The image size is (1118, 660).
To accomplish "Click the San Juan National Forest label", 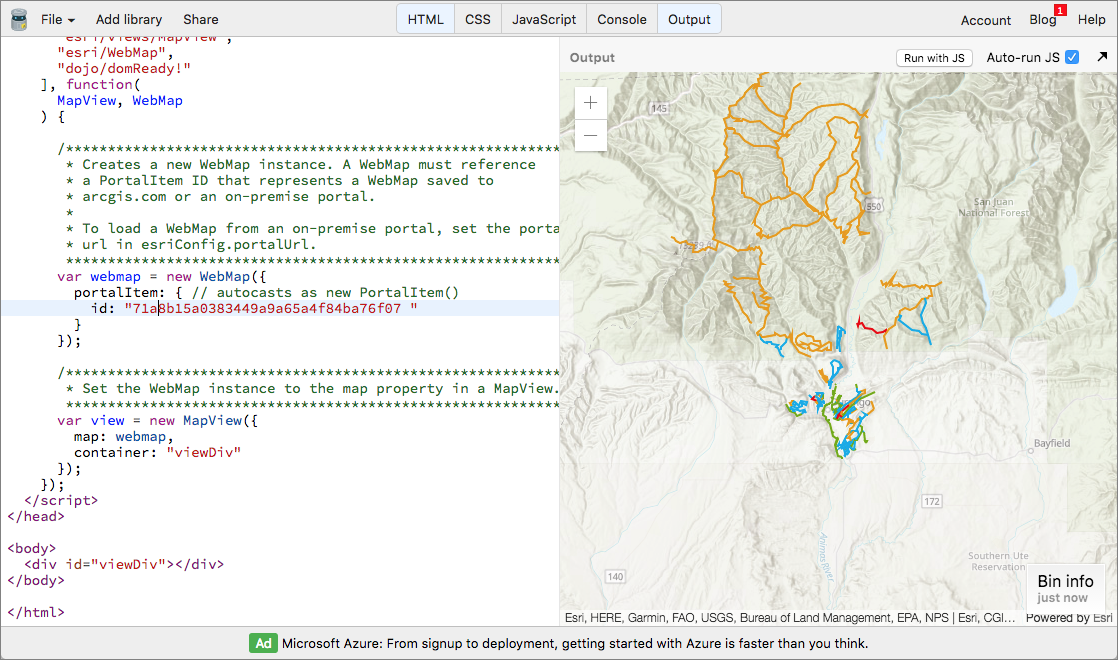I will click(x=994, y=207).
